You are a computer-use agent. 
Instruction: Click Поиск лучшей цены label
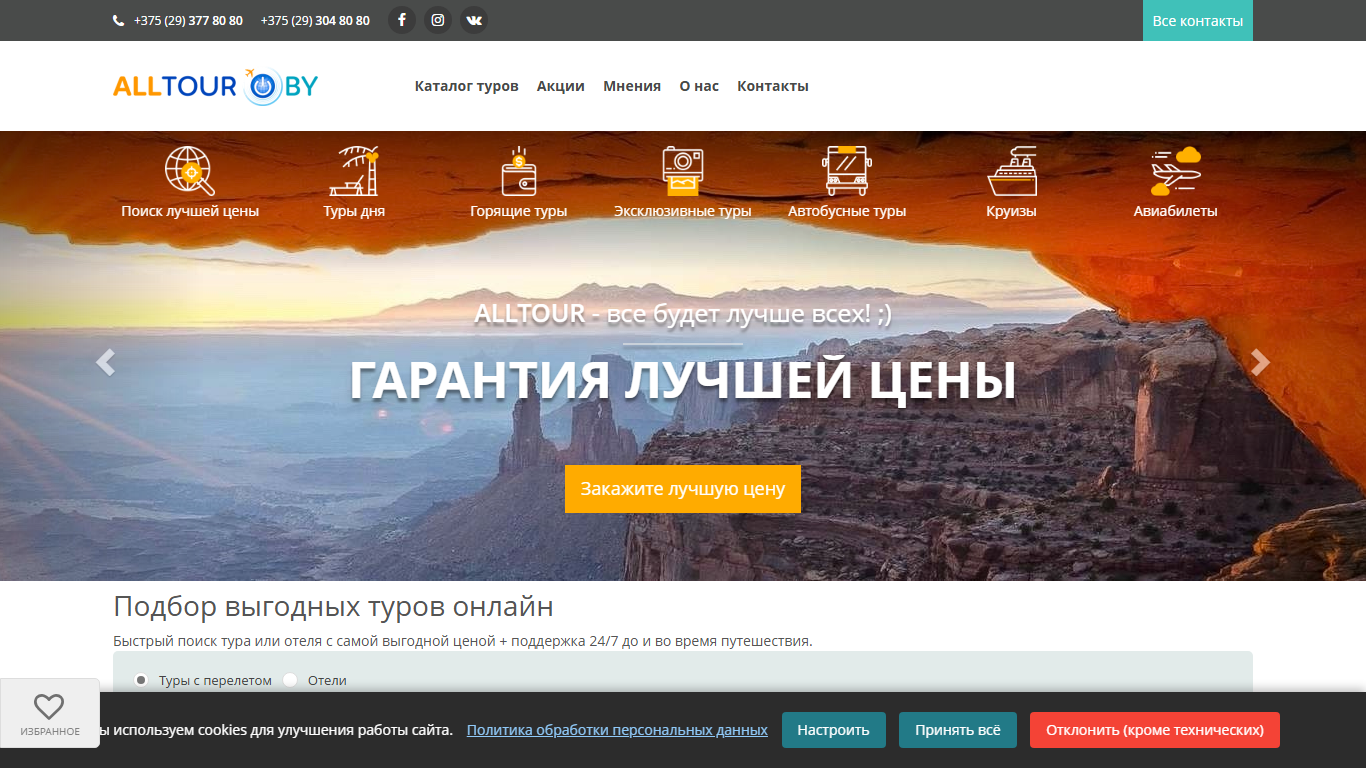190,211
